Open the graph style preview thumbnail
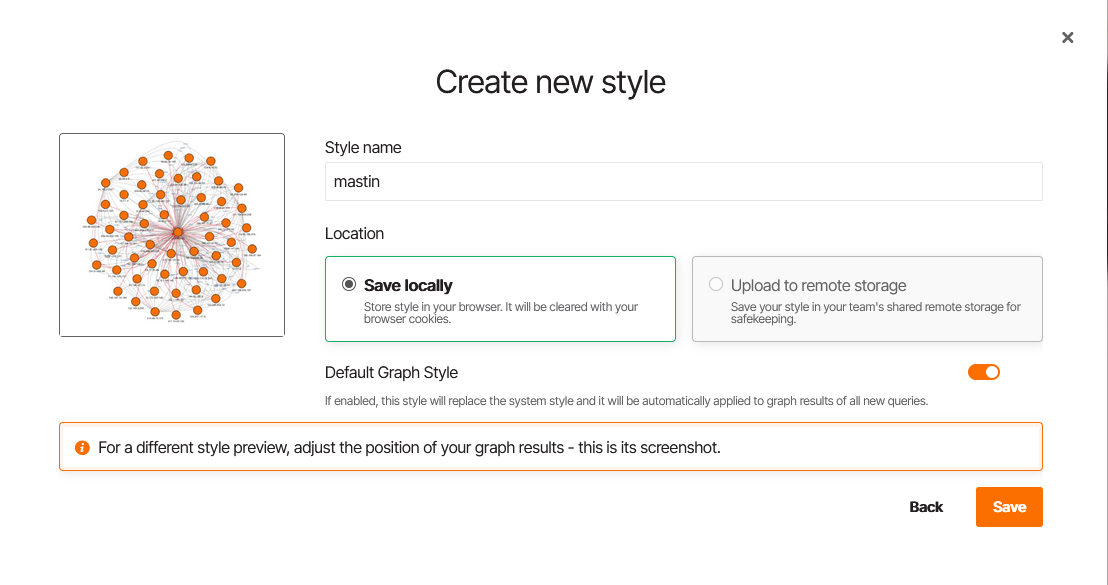 pos(172,235)
